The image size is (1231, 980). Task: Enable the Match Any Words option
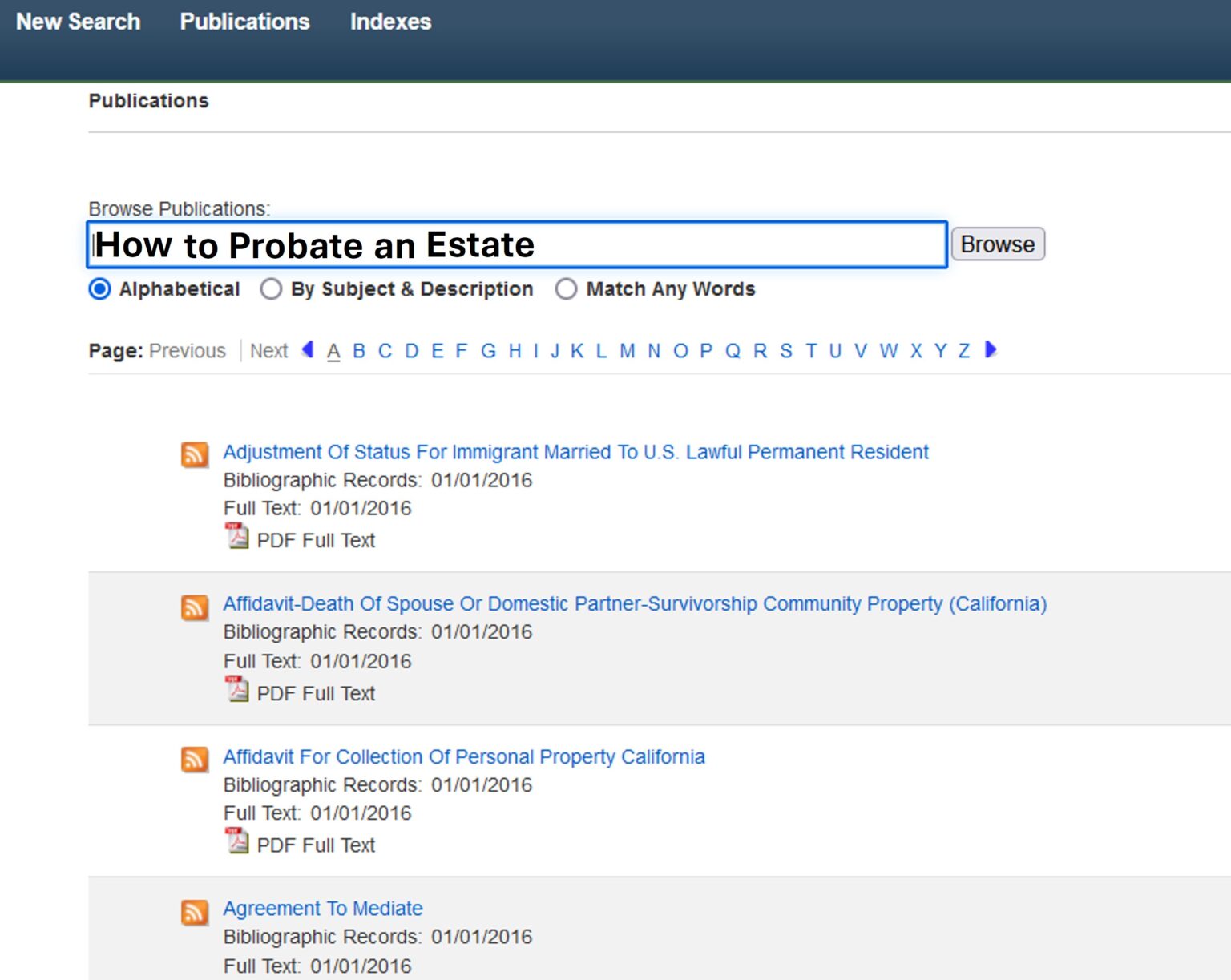coord(567,289)
